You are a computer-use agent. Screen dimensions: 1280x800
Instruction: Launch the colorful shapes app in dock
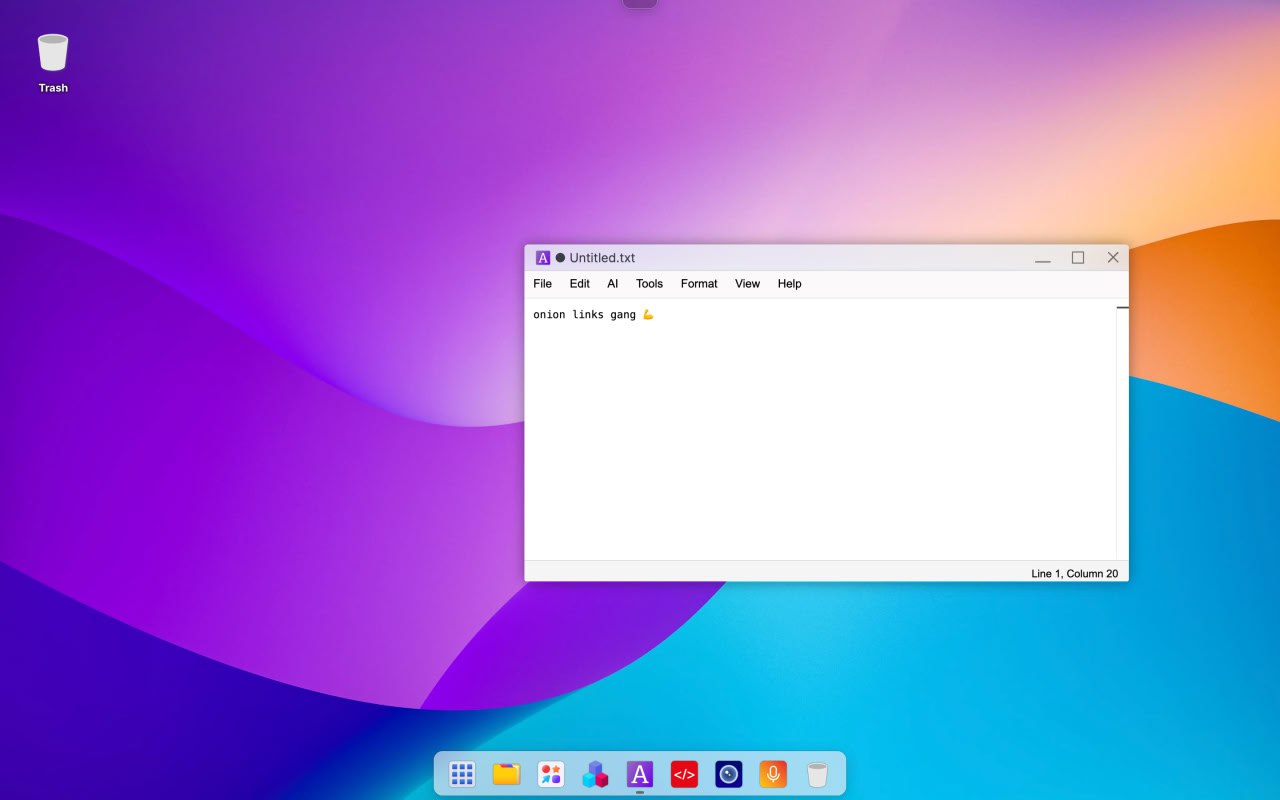(551, 774)
